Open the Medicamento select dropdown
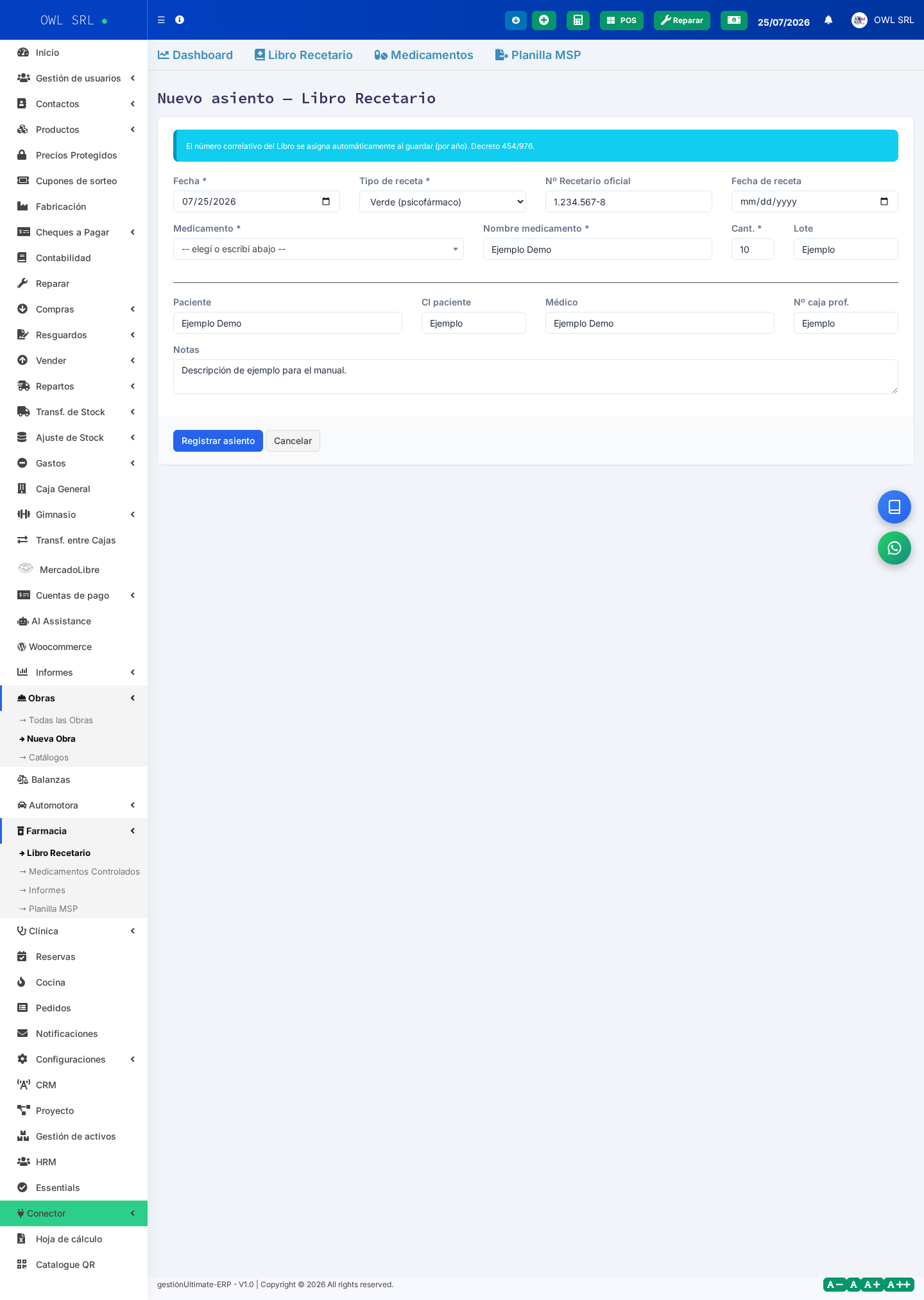 tap(318, 249)
